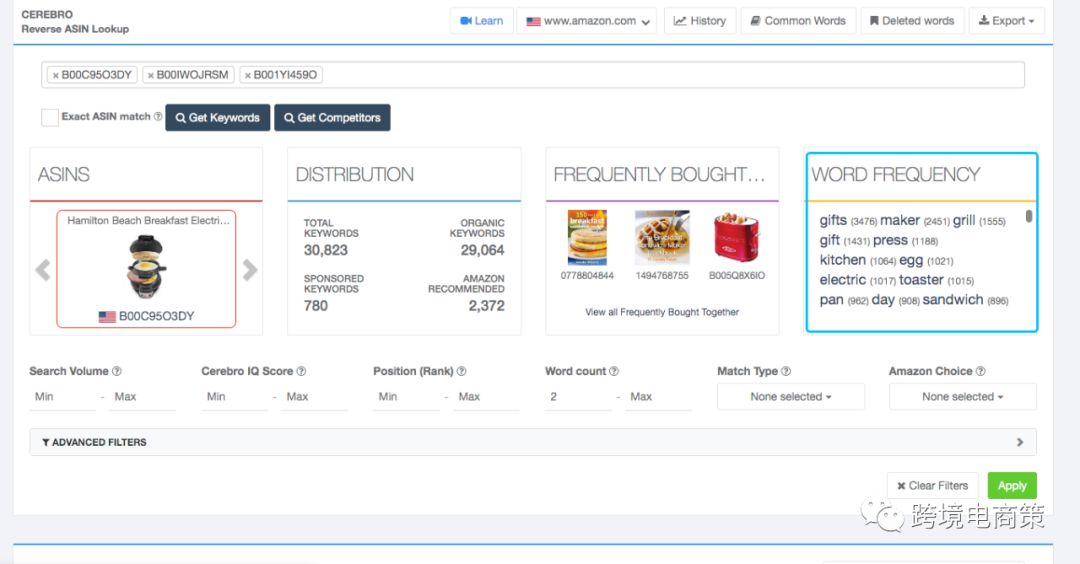Click the help icon beside Cerebro IQ Score
The height and width of the screenshot is (564, 1080).
pyautogui.click(x=301, y=371)
